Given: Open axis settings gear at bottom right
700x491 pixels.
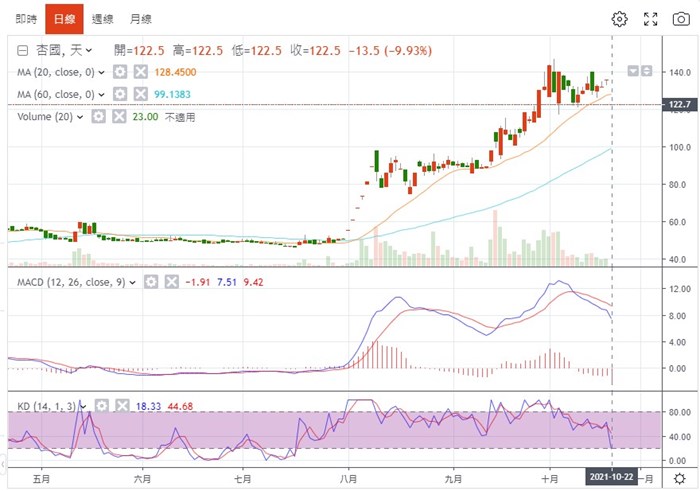Looking at the screenshot, I should coord(679,479).
